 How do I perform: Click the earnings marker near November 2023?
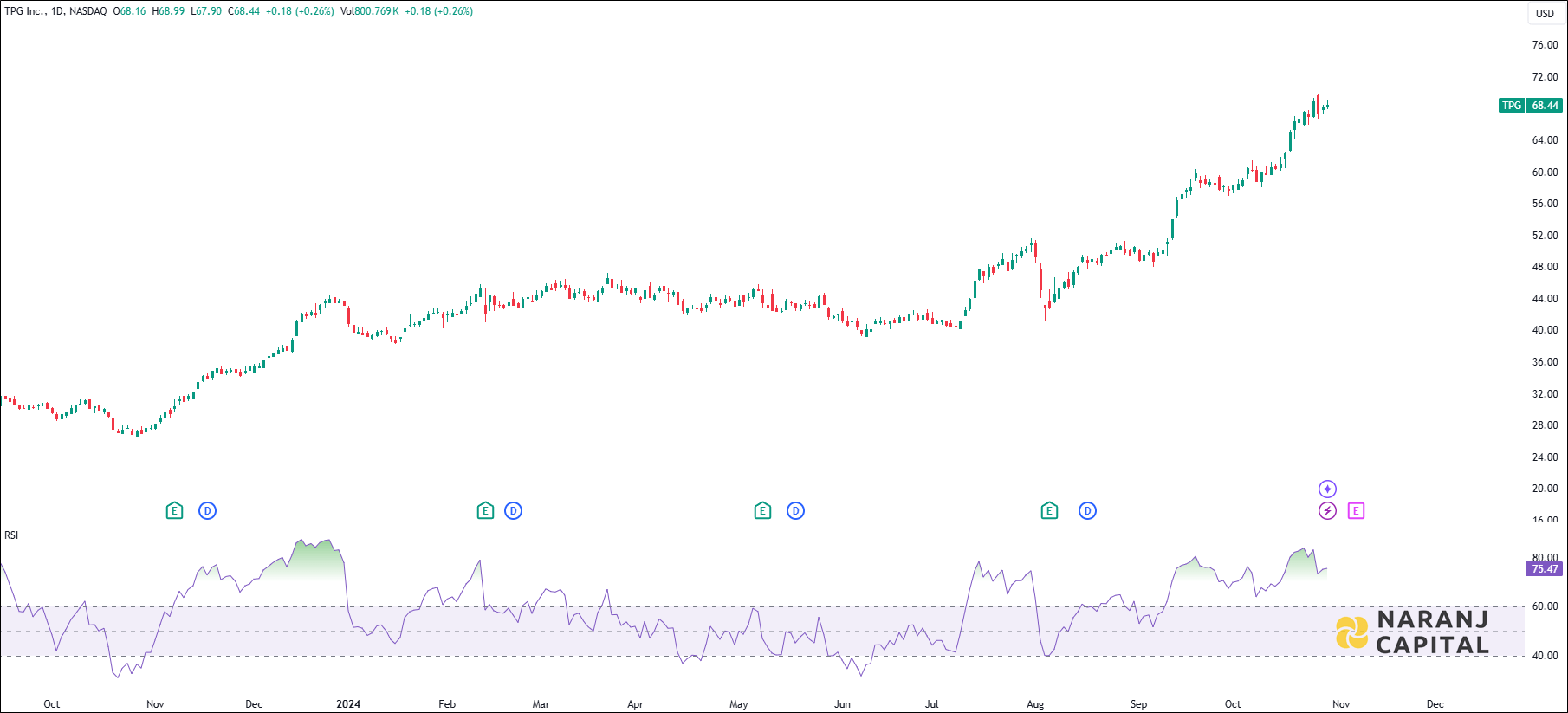pos(174,511)
